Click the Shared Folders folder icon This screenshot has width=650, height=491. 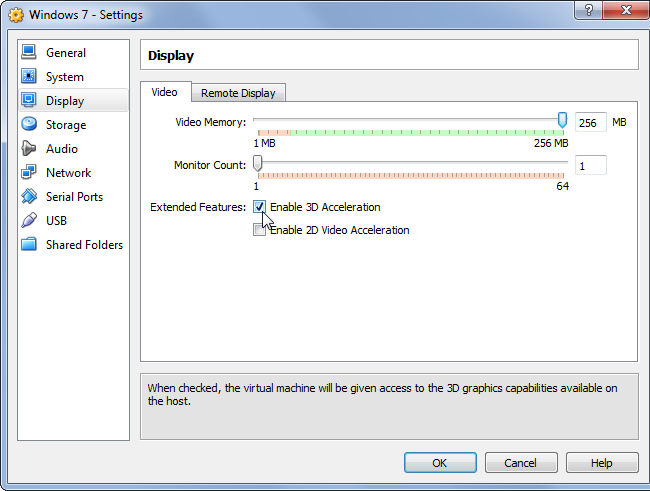28,244
